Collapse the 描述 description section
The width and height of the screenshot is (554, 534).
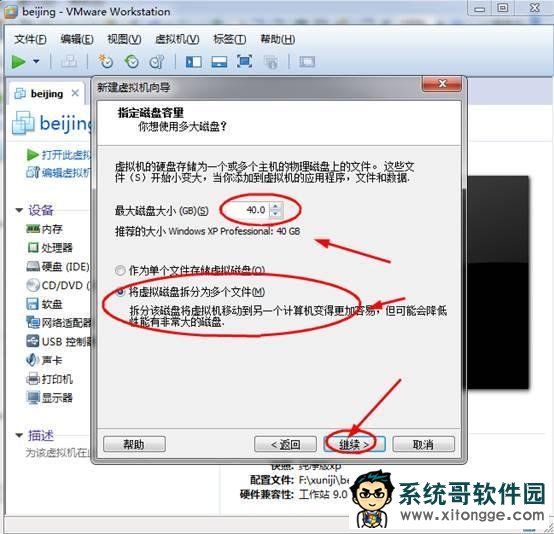click(x=19, y=435)
